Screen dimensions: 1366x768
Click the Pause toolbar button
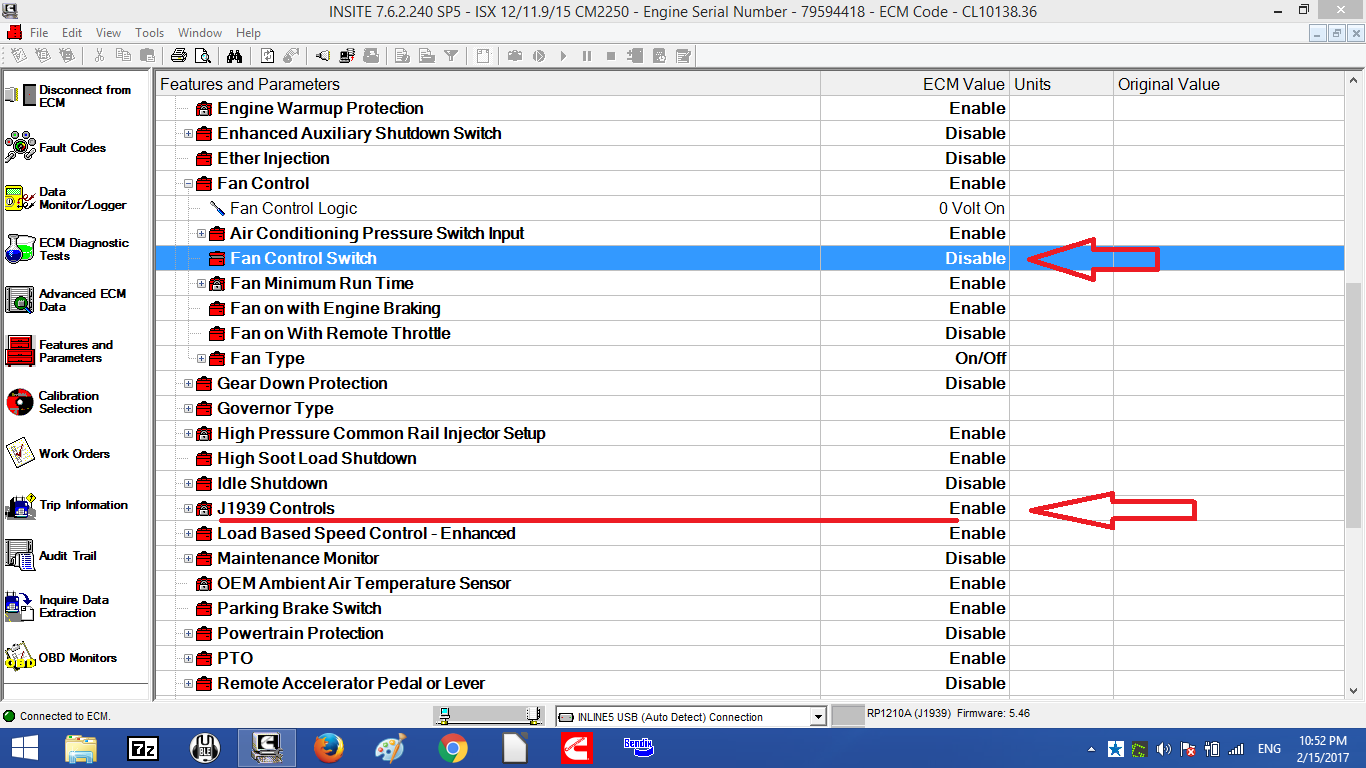coord(587,56)
